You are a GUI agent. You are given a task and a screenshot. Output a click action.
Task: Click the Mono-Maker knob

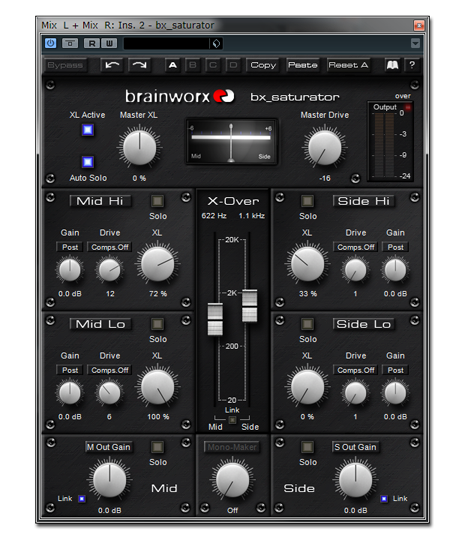232,480
